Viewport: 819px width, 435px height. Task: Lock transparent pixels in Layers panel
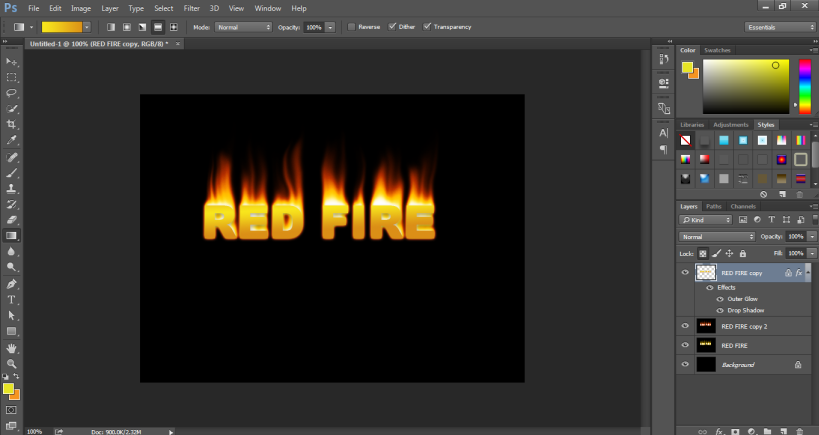click(703, 253)
